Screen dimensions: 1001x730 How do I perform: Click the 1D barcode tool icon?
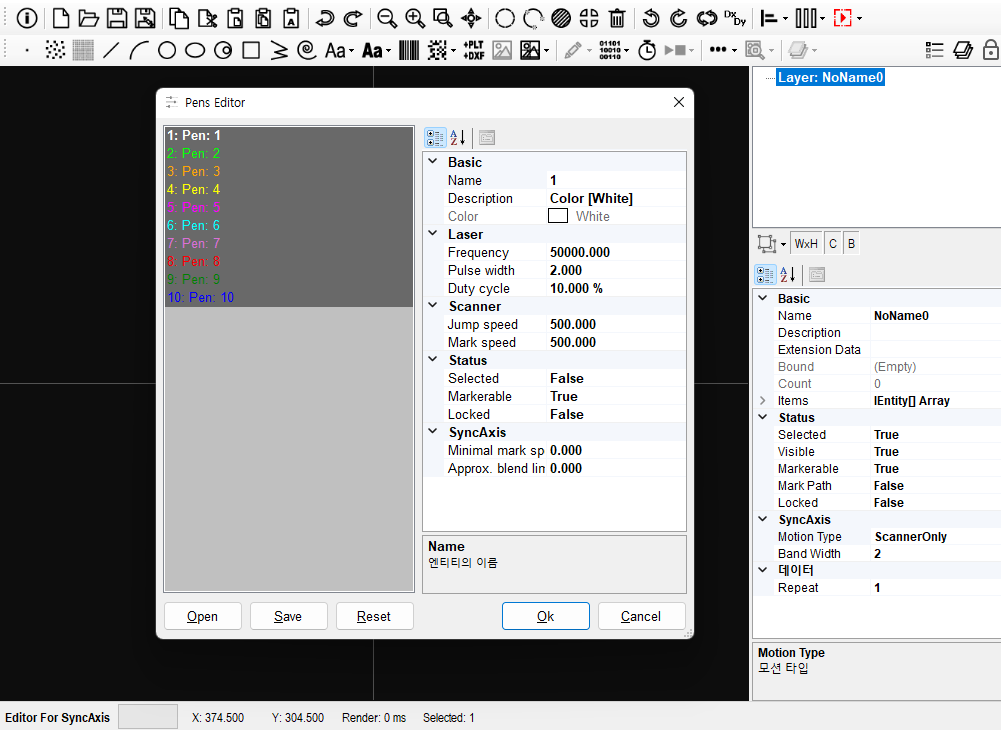tap(409, 50)
